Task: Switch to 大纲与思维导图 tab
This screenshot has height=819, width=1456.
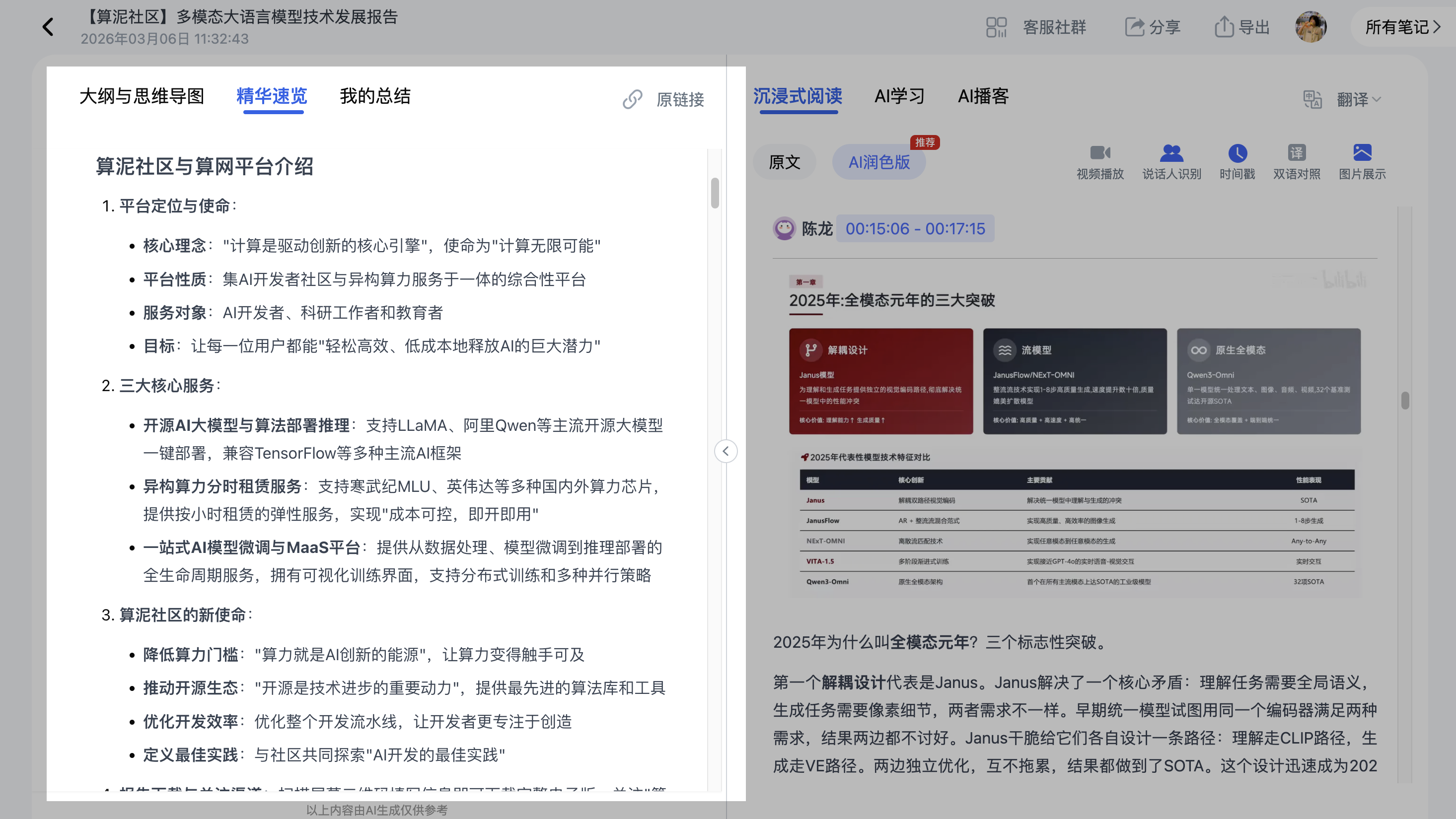Action: click(x=142, y=96)
